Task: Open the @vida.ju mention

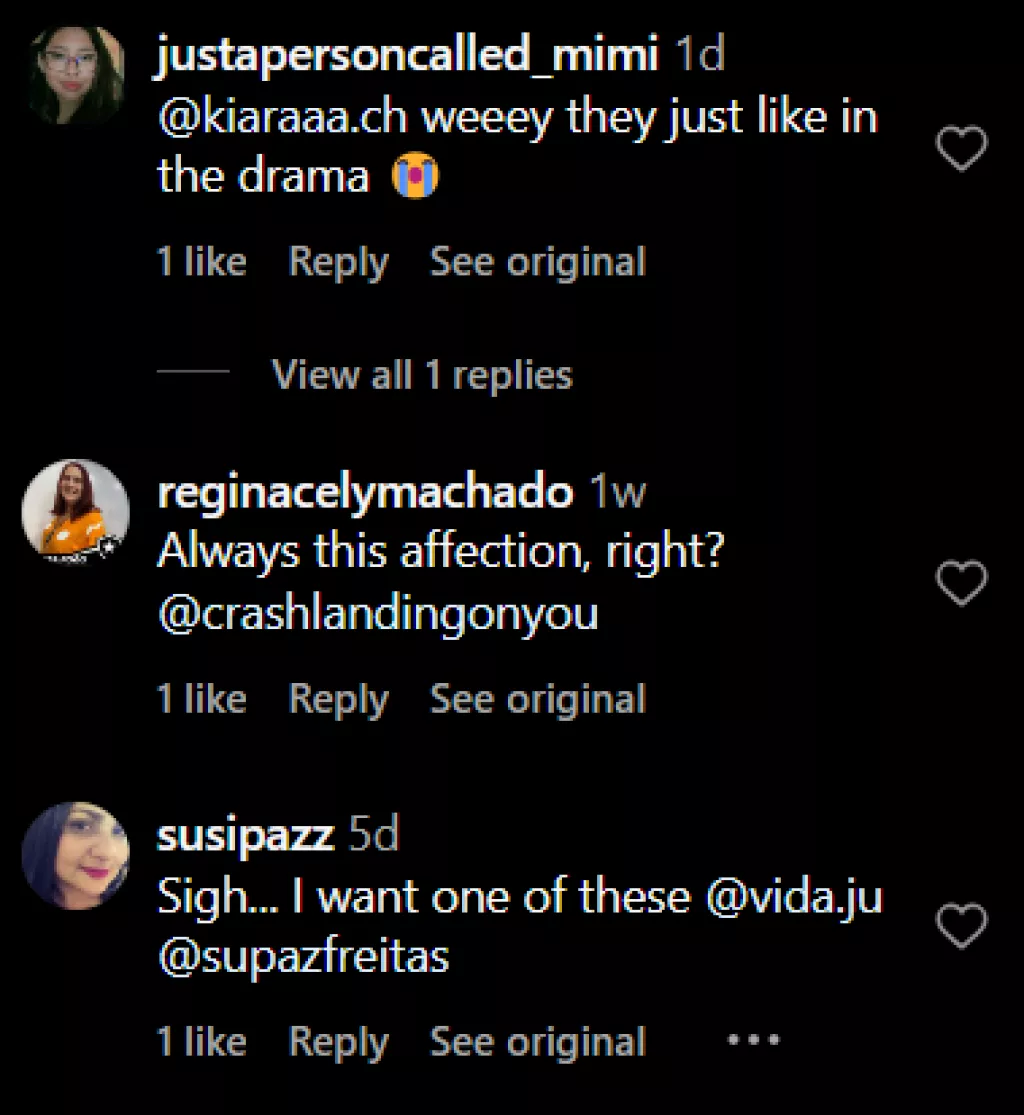Action: pos(795,898)
